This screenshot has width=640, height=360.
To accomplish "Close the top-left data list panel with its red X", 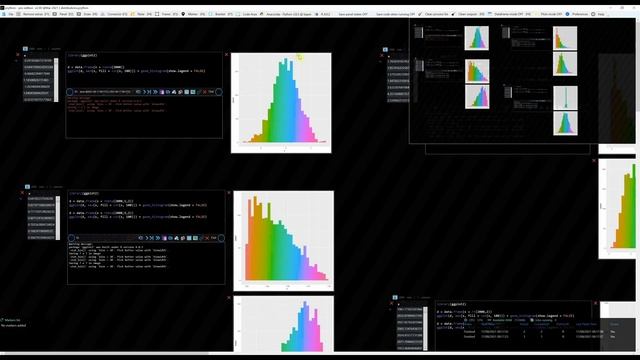I will pos(18,55).
